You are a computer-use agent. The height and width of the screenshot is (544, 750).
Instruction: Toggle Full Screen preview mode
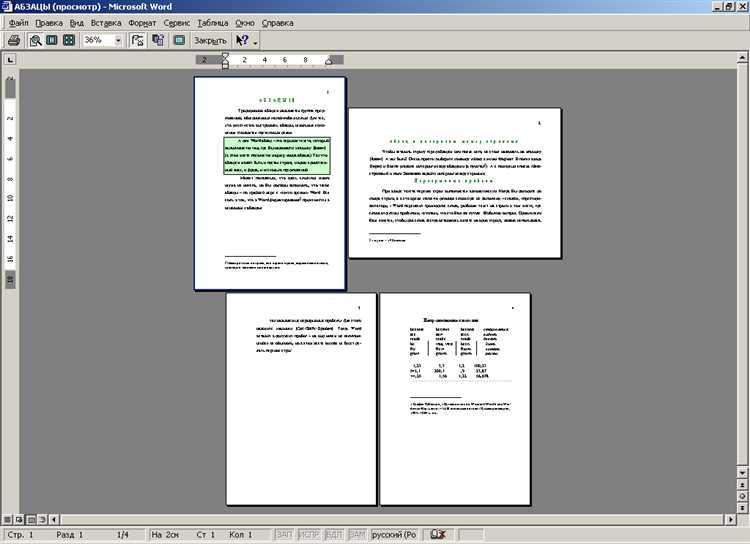point(179,41)
